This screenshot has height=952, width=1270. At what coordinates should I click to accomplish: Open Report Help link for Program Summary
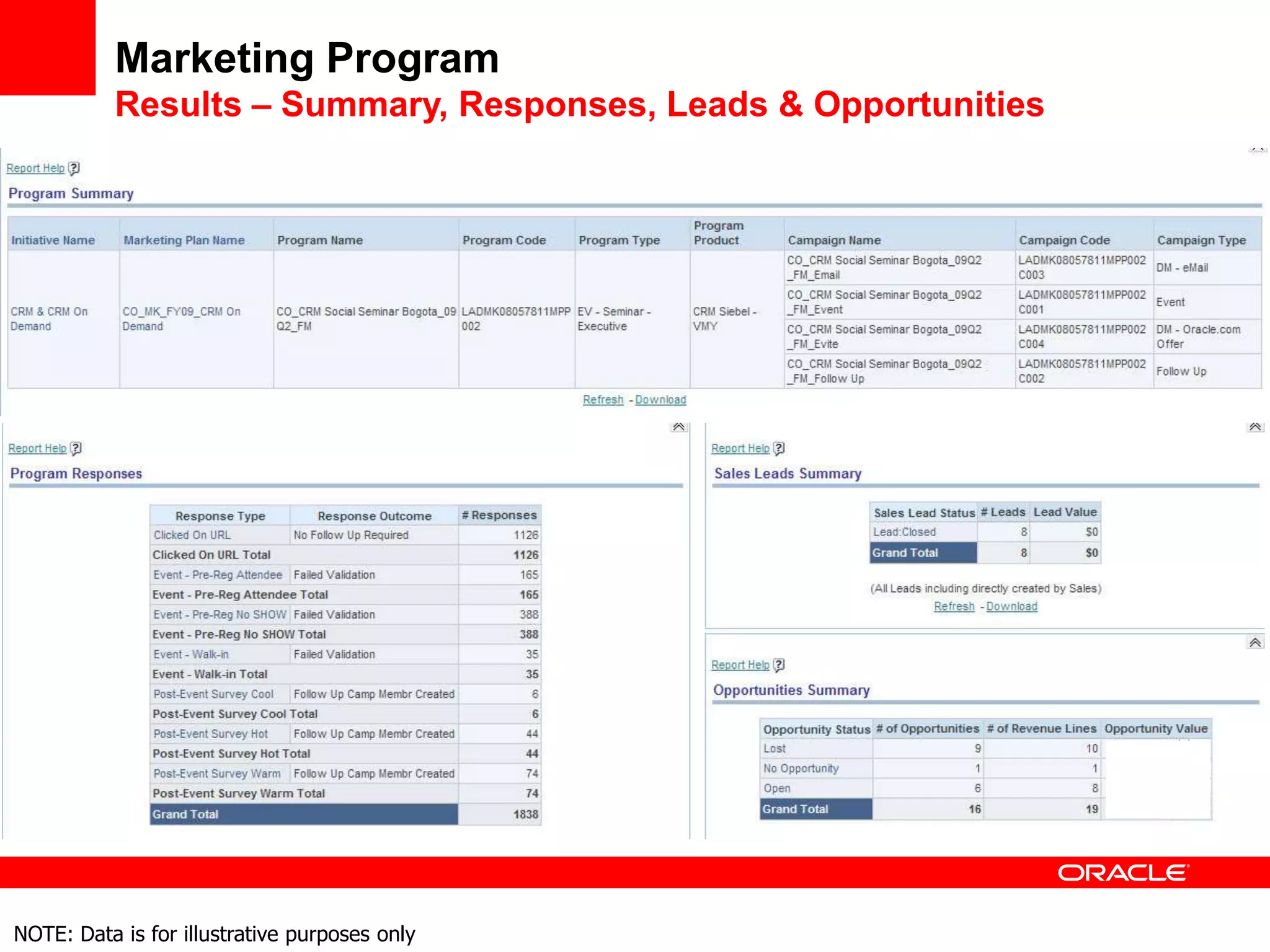pyautogui.click(x=35, y=168)
